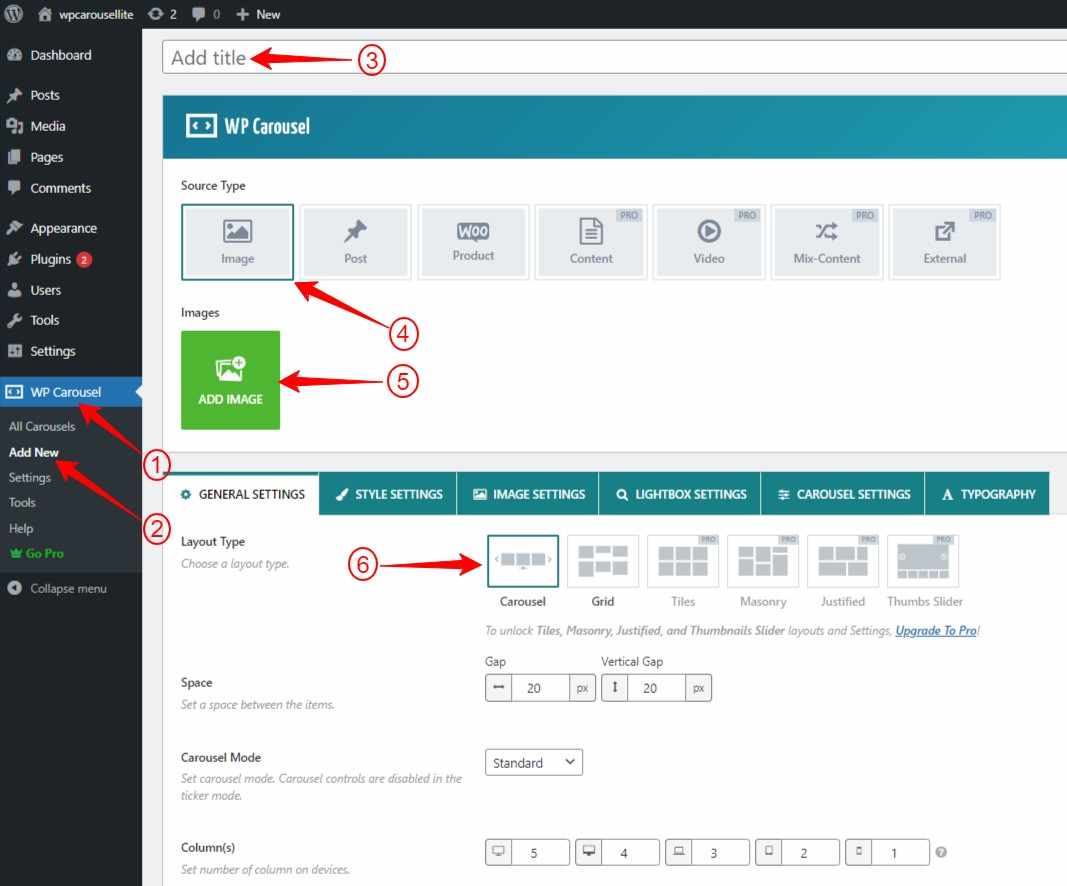Screen dimensions: 1067x886
Task: Switch to Carousel Settings tab
Action: pos(843,494)
